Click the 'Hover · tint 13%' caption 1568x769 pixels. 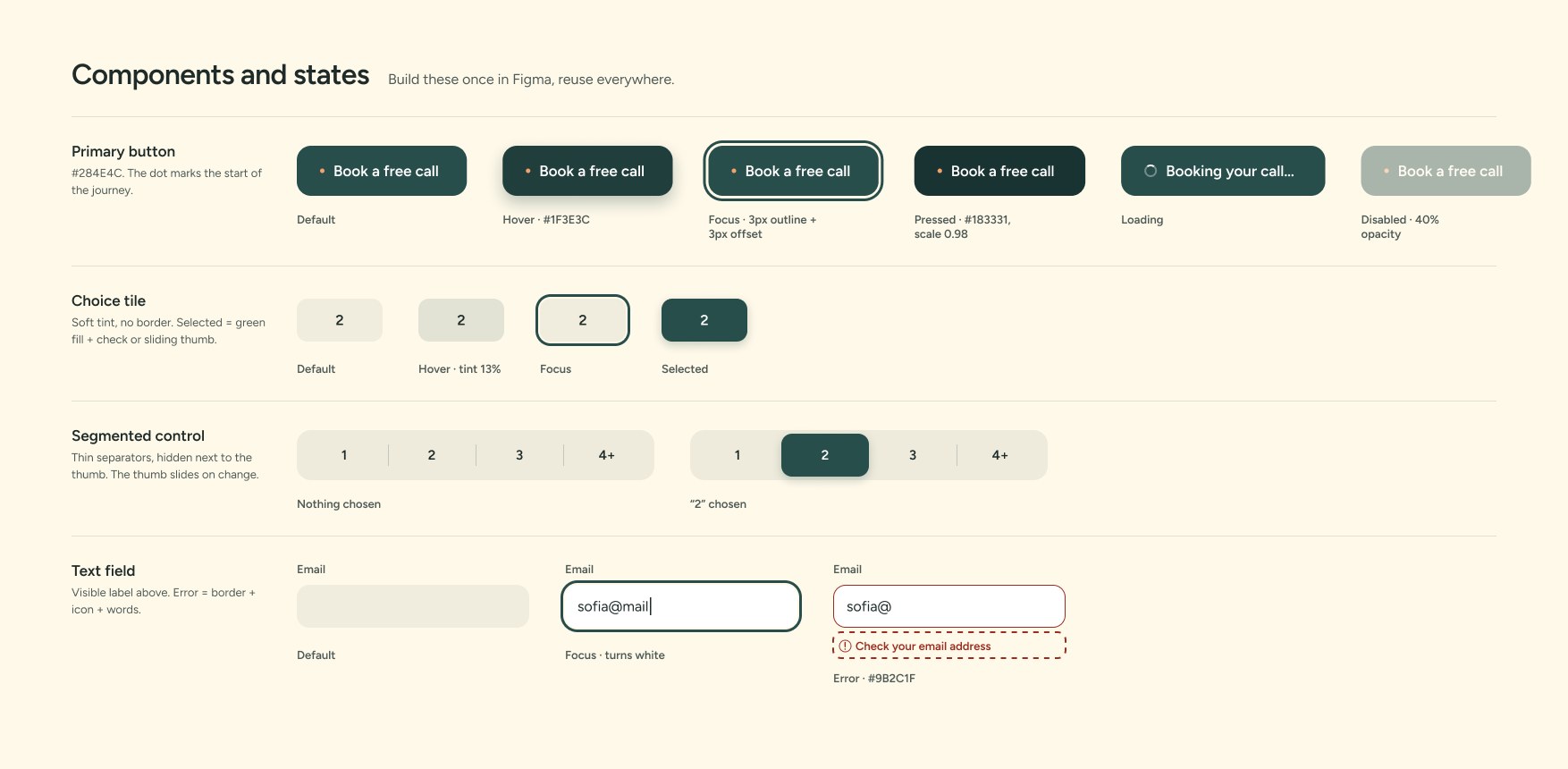pyautogui.click(x=459, y=368)
